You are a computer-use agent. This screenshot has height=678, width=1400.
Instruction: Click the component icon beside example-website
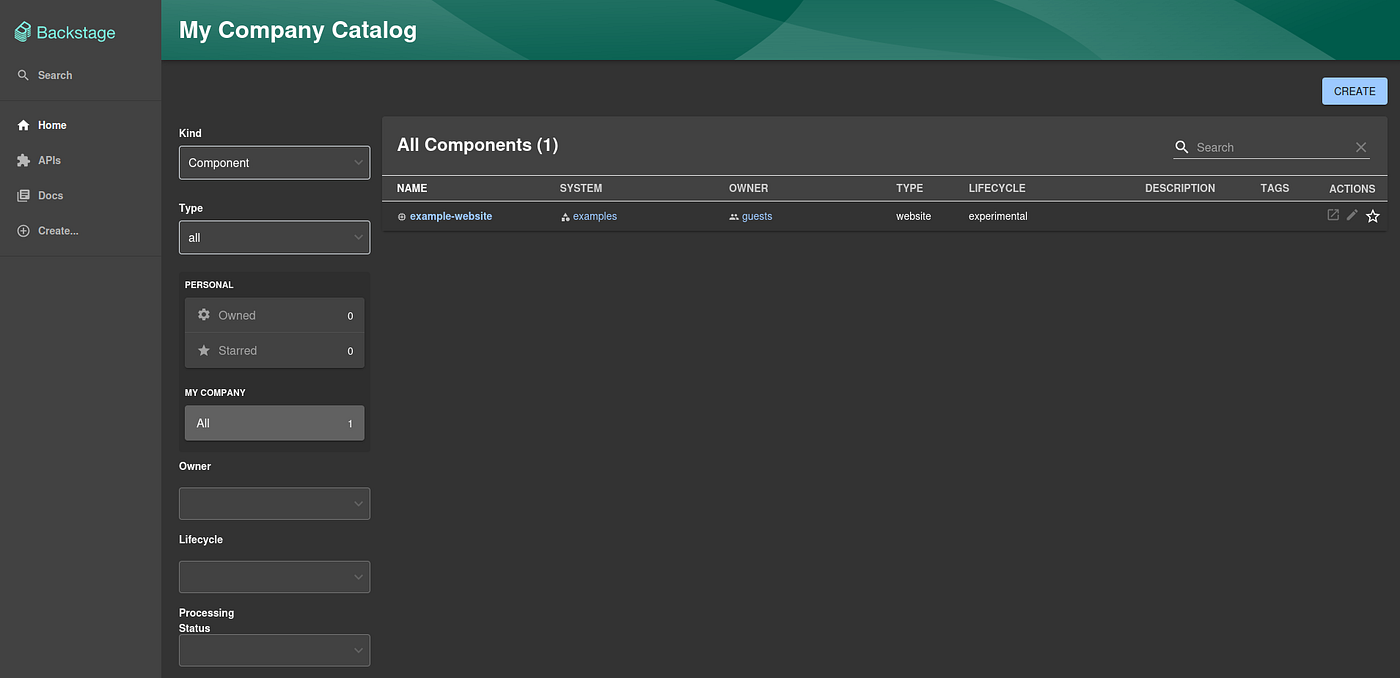click(402, 217)
